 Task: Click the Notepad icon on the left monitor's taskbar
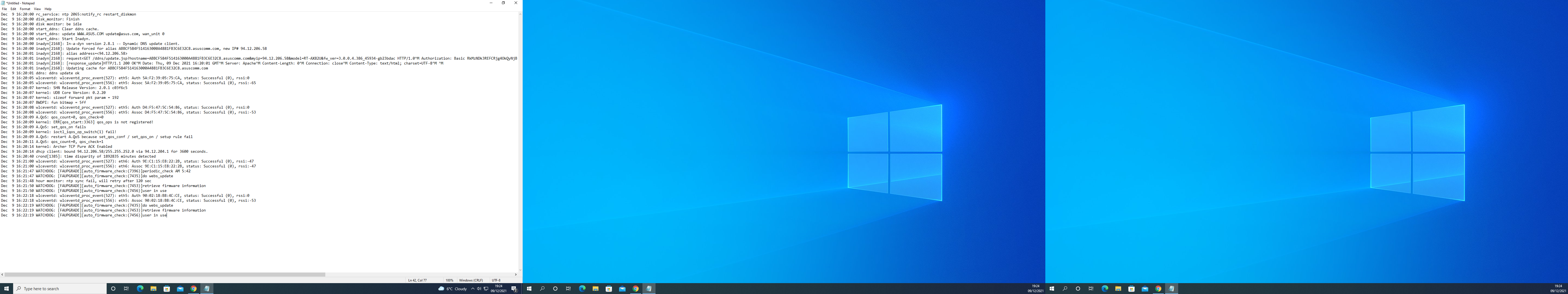(x=207, y=289)
